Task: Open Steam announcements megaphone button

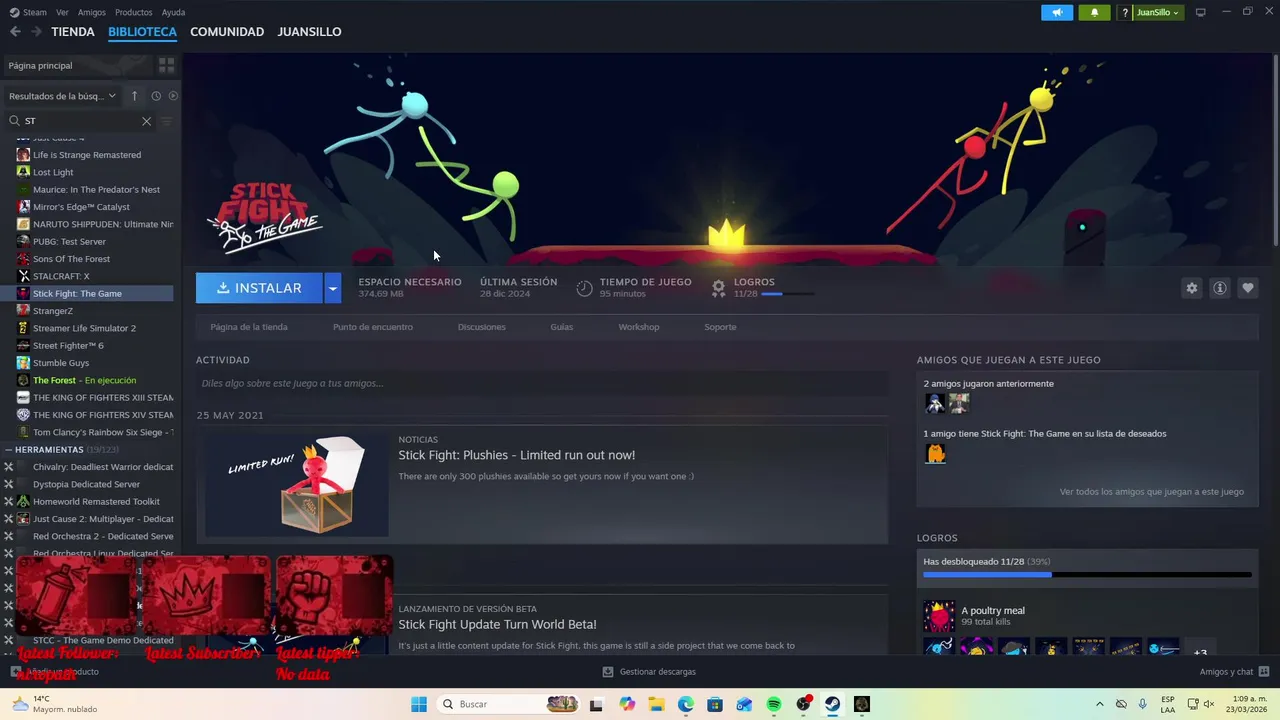Action: tap(1056, 12)
